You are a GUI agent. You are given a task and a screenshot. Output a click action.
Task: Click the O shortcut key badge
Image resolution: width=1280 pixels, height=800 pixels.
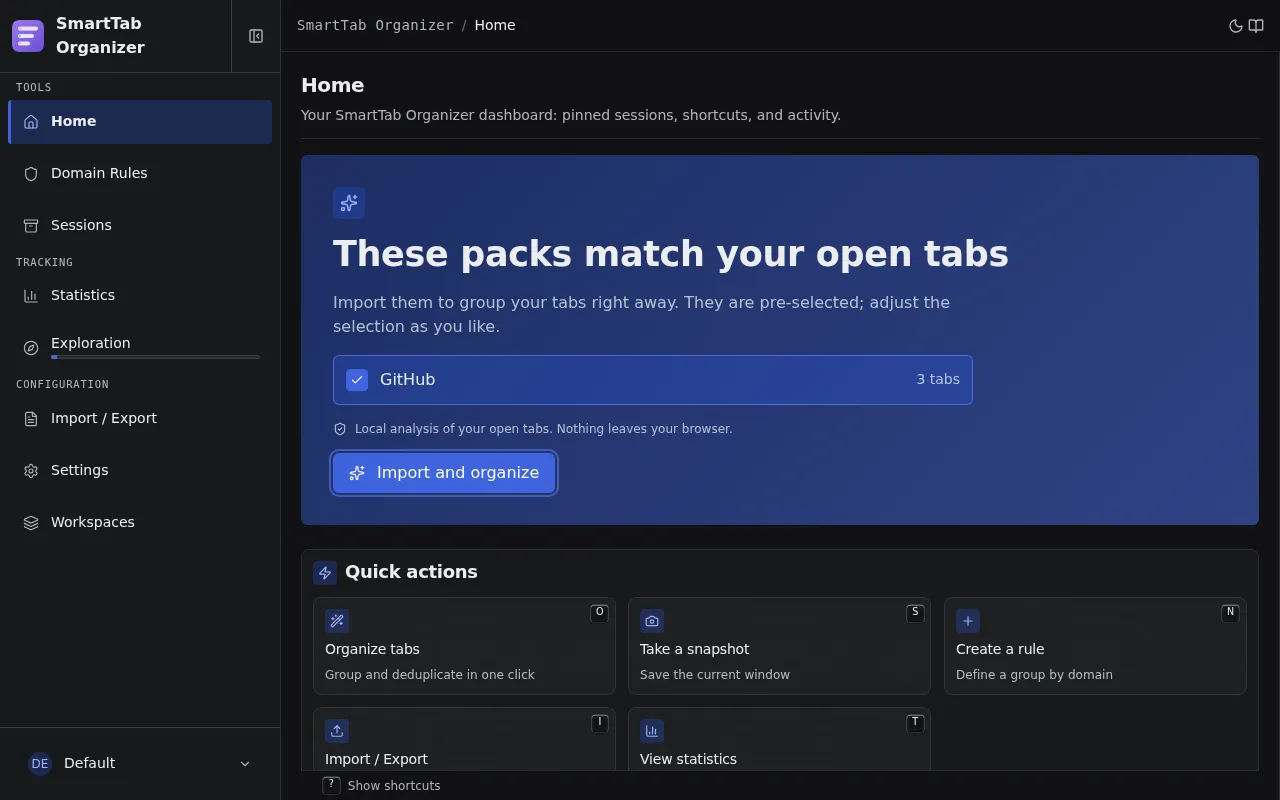point(600,613)
